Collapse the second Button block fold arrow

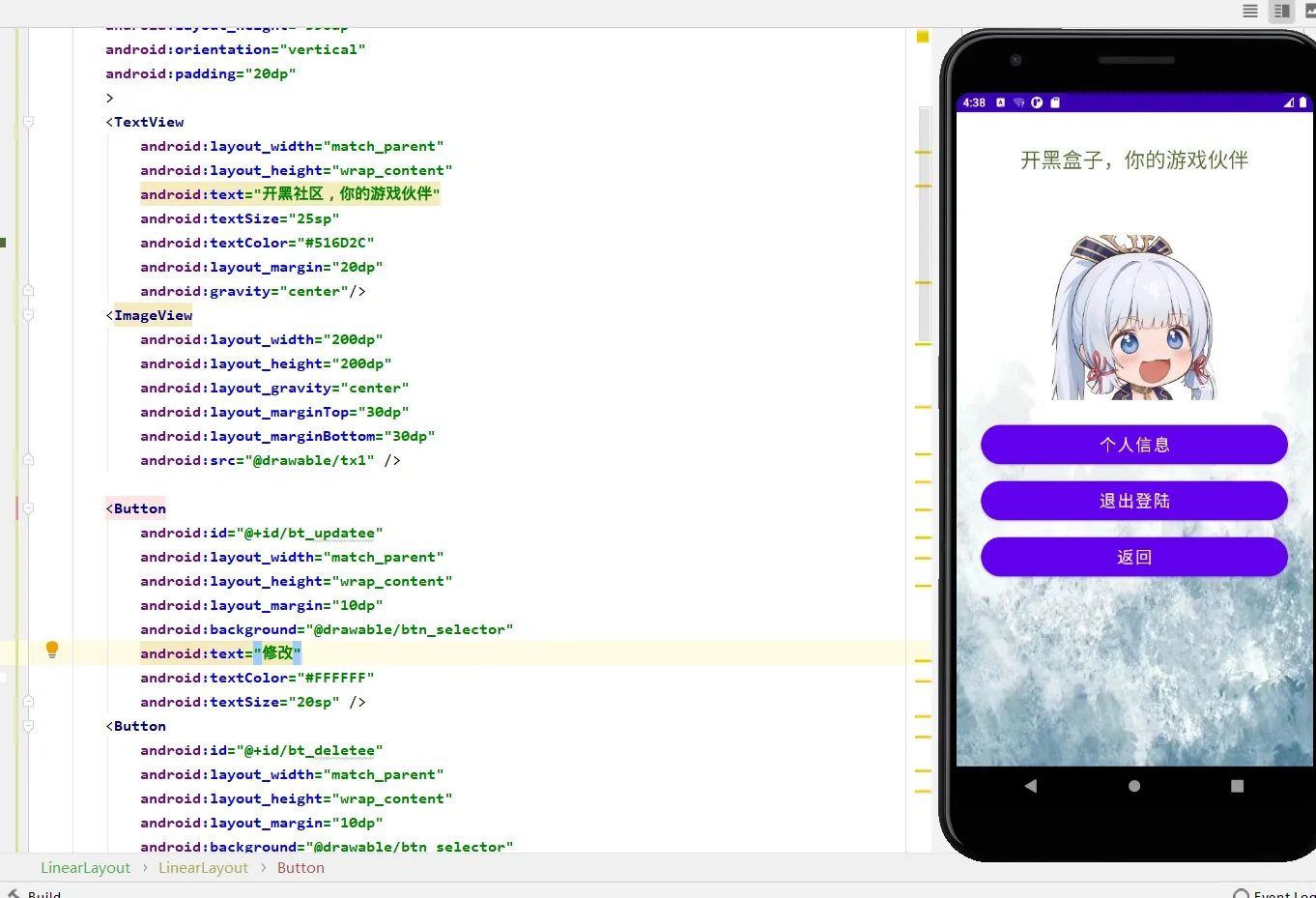pyautogui.click(x=27, y=726)
